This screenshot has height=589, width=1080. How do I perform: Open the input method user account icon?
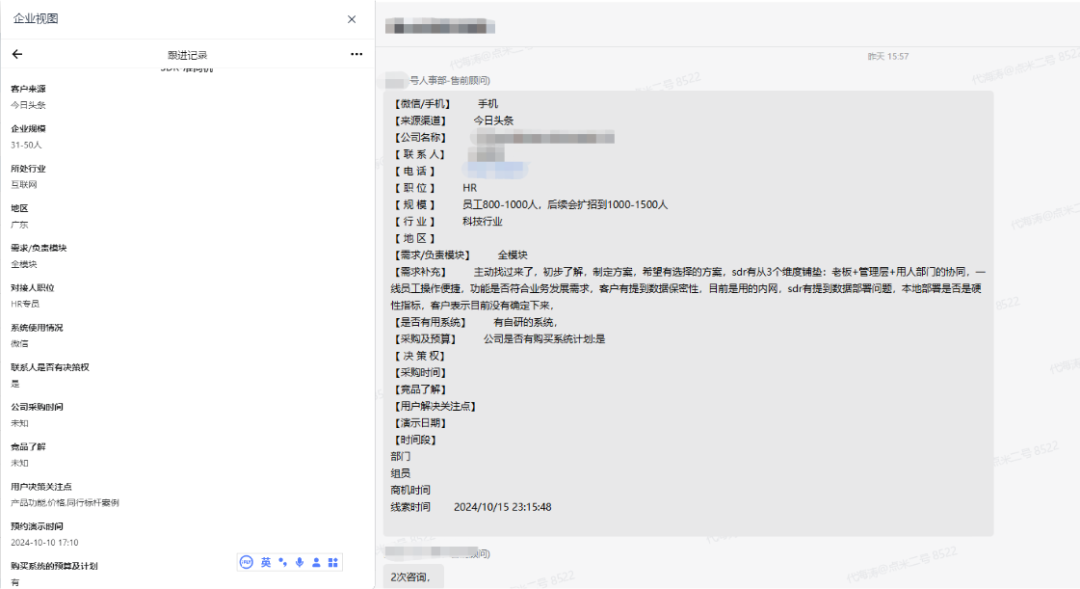[x=316, y=562]
